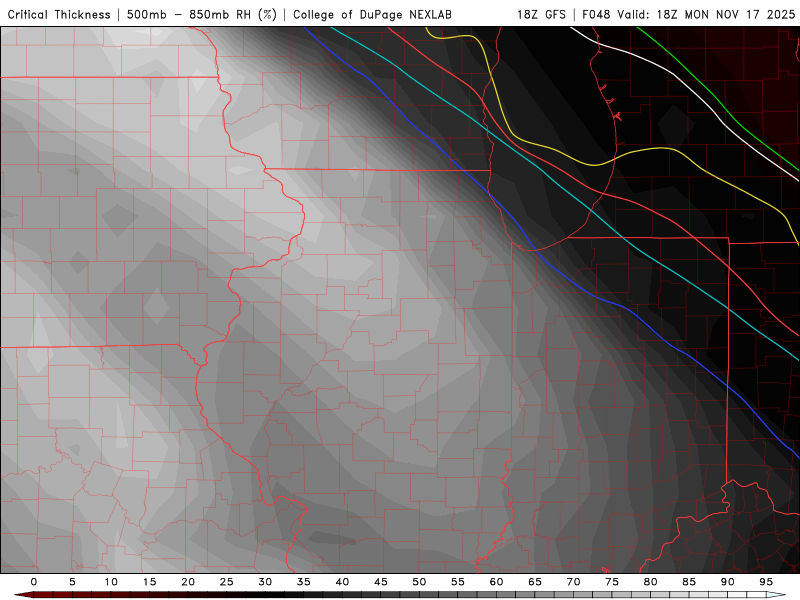Viewport: 800px width, 600px height.
Task: Click the "College of DuPage NEXLAB" text
Action: pyautogui.click(x=372, y=14)
